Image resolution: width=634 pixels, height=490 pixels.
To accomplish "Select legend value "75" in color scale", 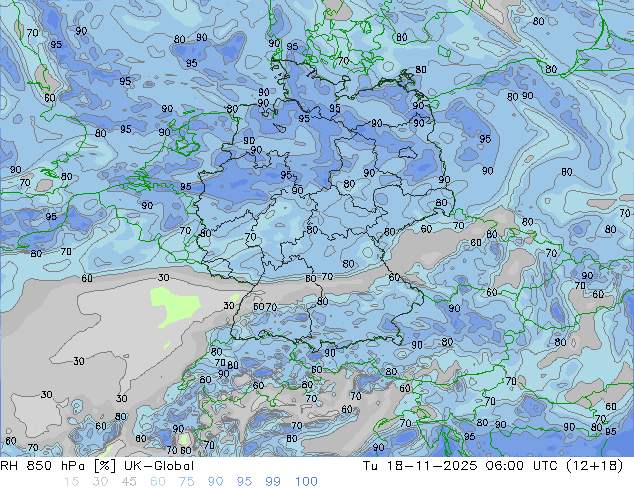I will [x=186, y=482].
